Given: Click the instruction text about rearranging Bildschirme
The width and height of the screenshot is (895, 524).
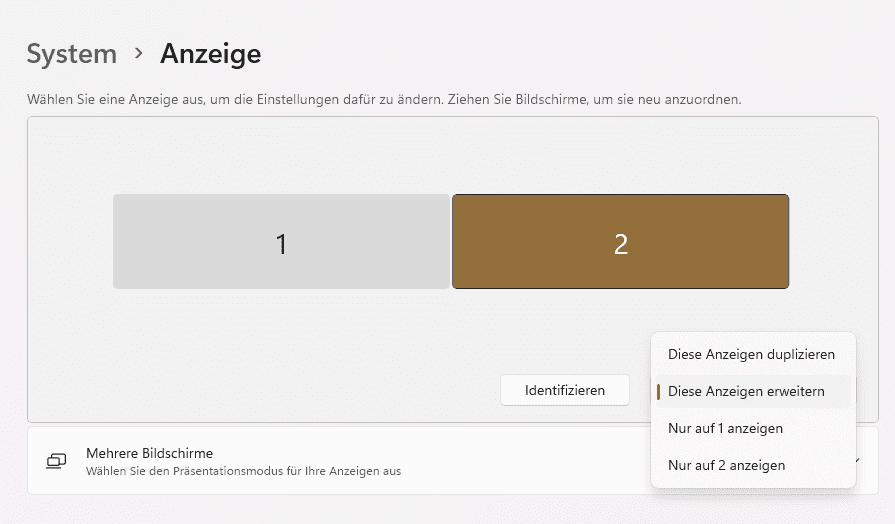Looking at the screenshot, I should click(384, 99).
